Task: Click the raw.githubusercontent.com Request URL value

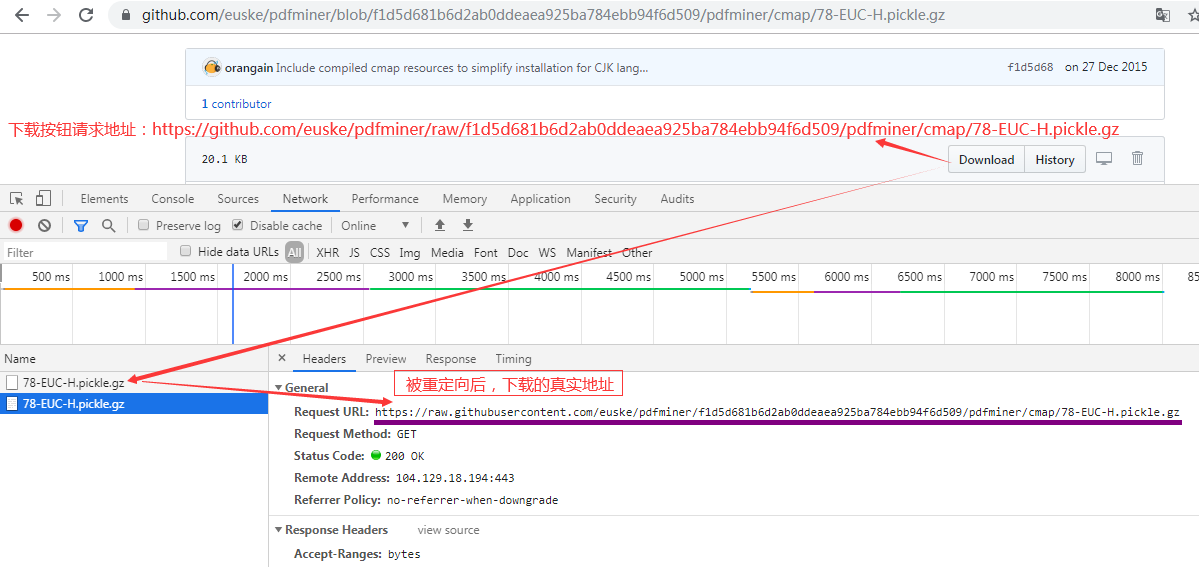Action: 777,412
